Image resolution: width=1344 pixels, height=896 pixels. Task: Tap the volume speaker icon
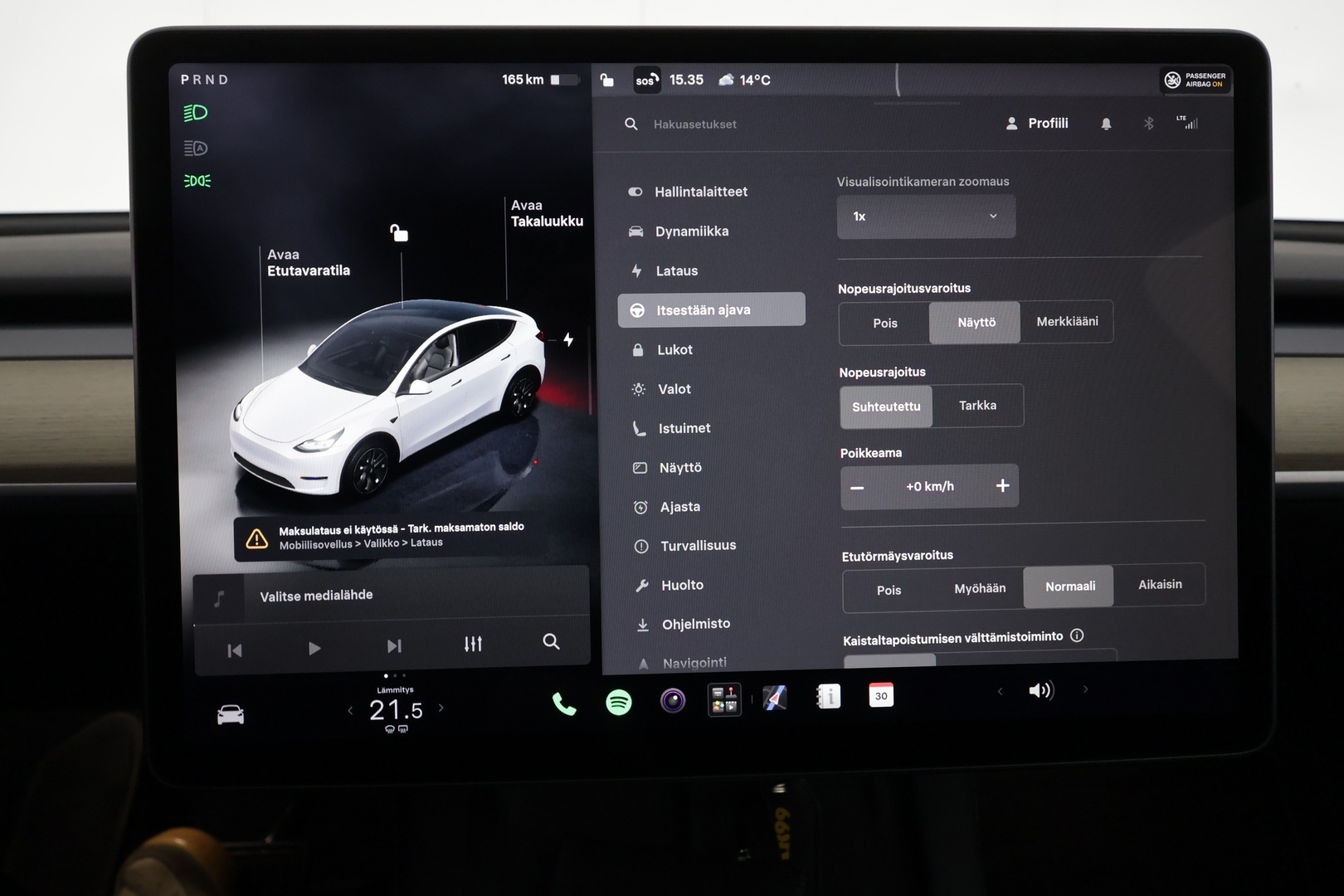(1040, 690)
